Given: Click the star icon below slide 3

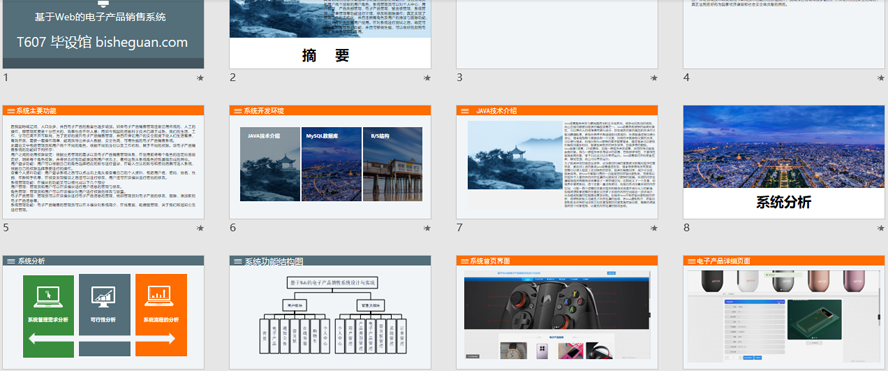Looking at the screenshot, I should pos(654,78).
